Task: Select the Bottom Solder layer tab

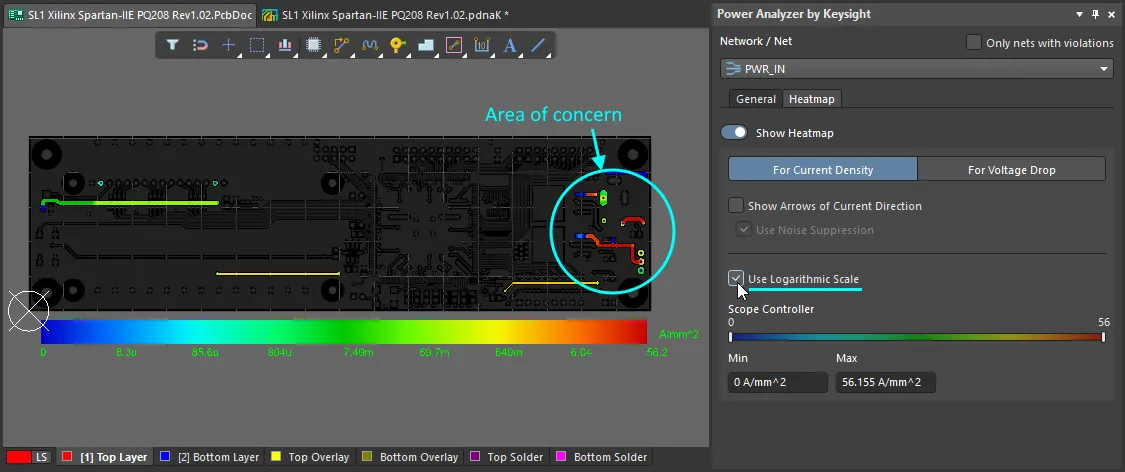Action: [601, 457]
